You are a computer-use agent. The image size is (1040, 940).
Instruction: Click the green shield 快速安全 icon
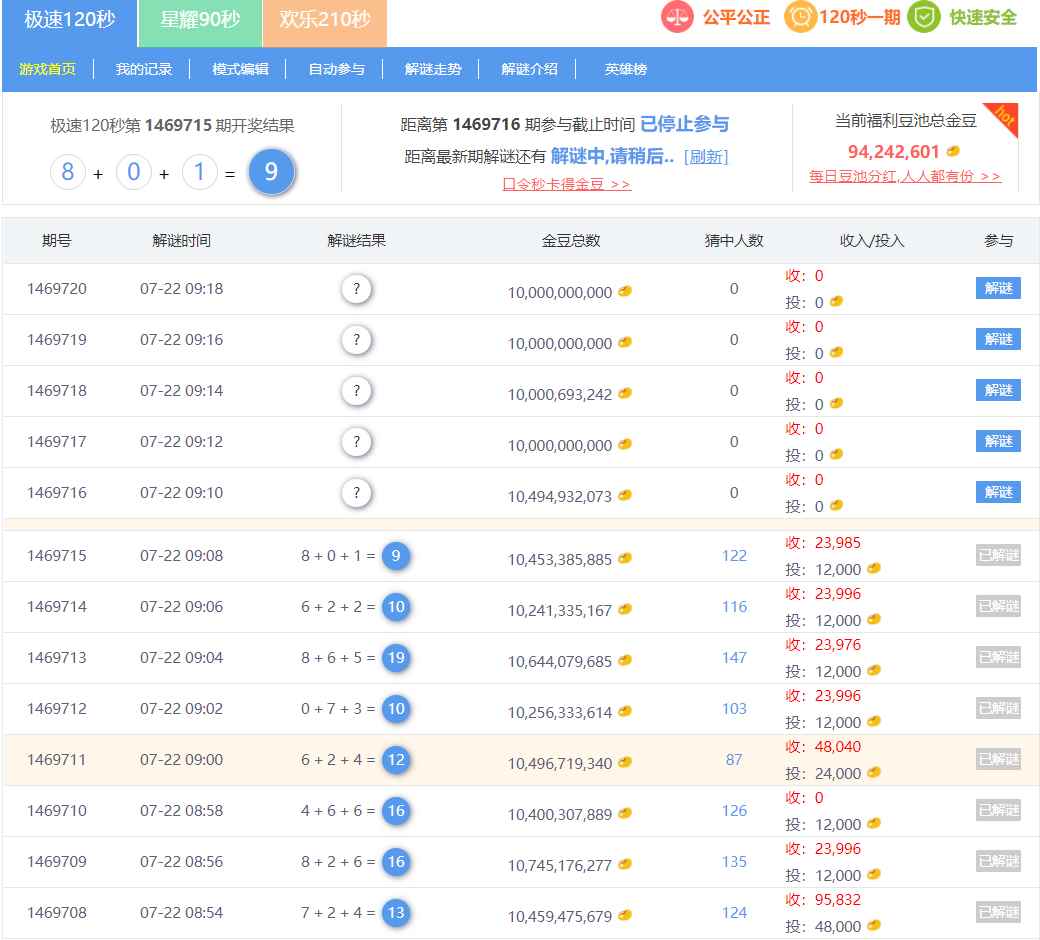pyautogui.click(x=924, y=17)
